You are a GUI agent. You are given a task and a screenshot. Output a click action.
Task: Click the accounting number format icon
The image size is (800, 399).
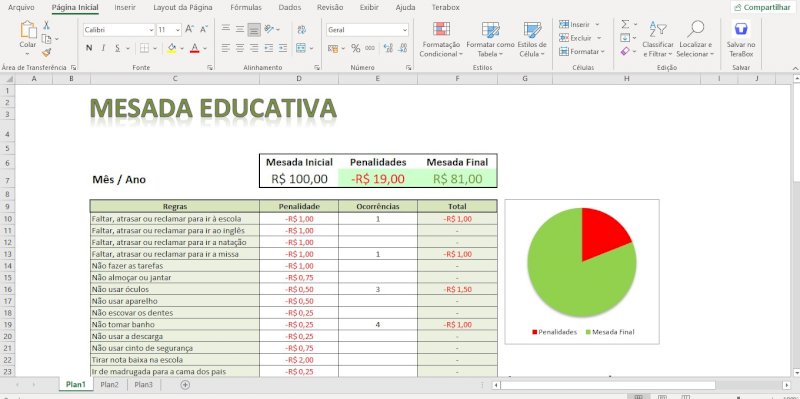(x=333, y=48)
